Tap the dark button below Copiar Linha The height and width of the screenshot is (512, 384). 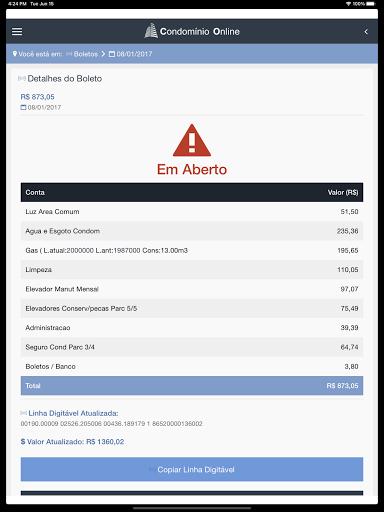point(192,493)
